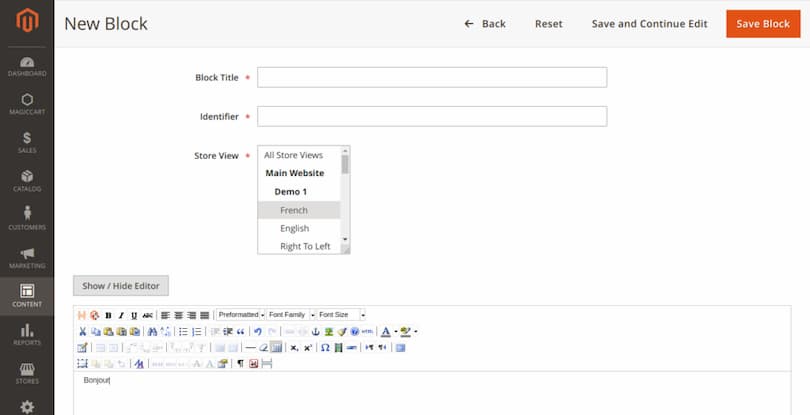Open the Content section in the sidebar

[27, 295]
